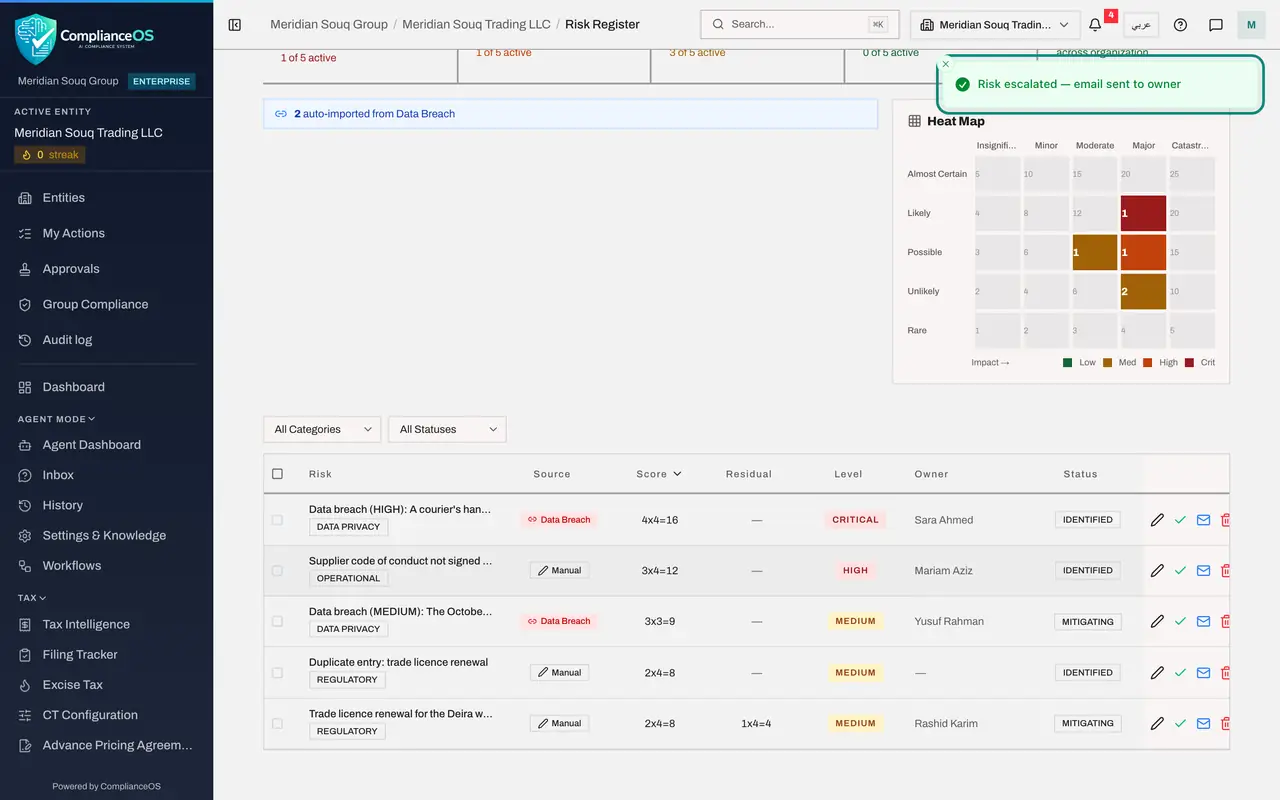Click Meridian Souq Trading LLC breadcrumb

(x=476, y=24)
